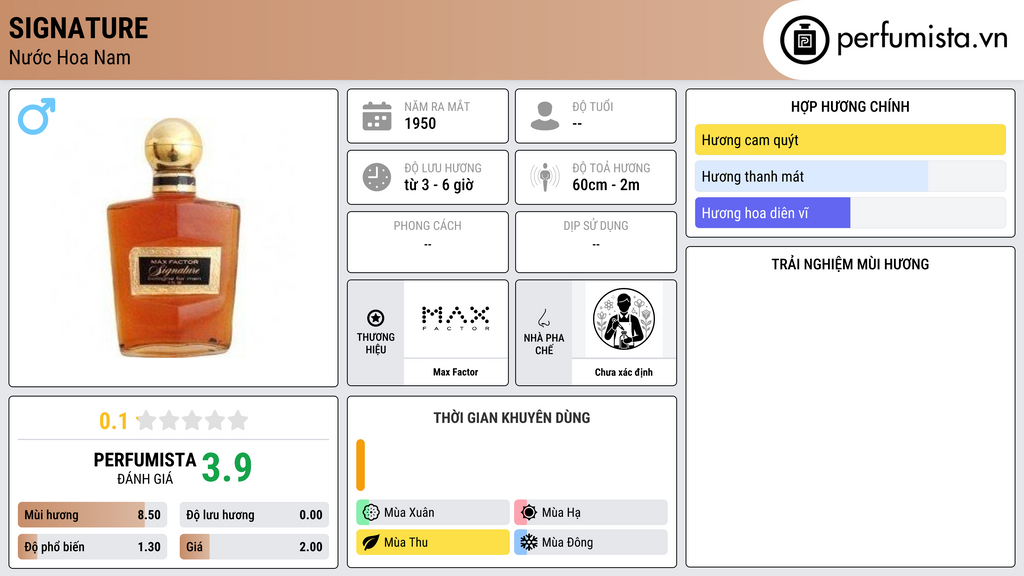Click the sillage radiating person icon
Image resolution: width=1024 pixels, height=576 pixels.
pyautogui.click(x=545, y=177)
